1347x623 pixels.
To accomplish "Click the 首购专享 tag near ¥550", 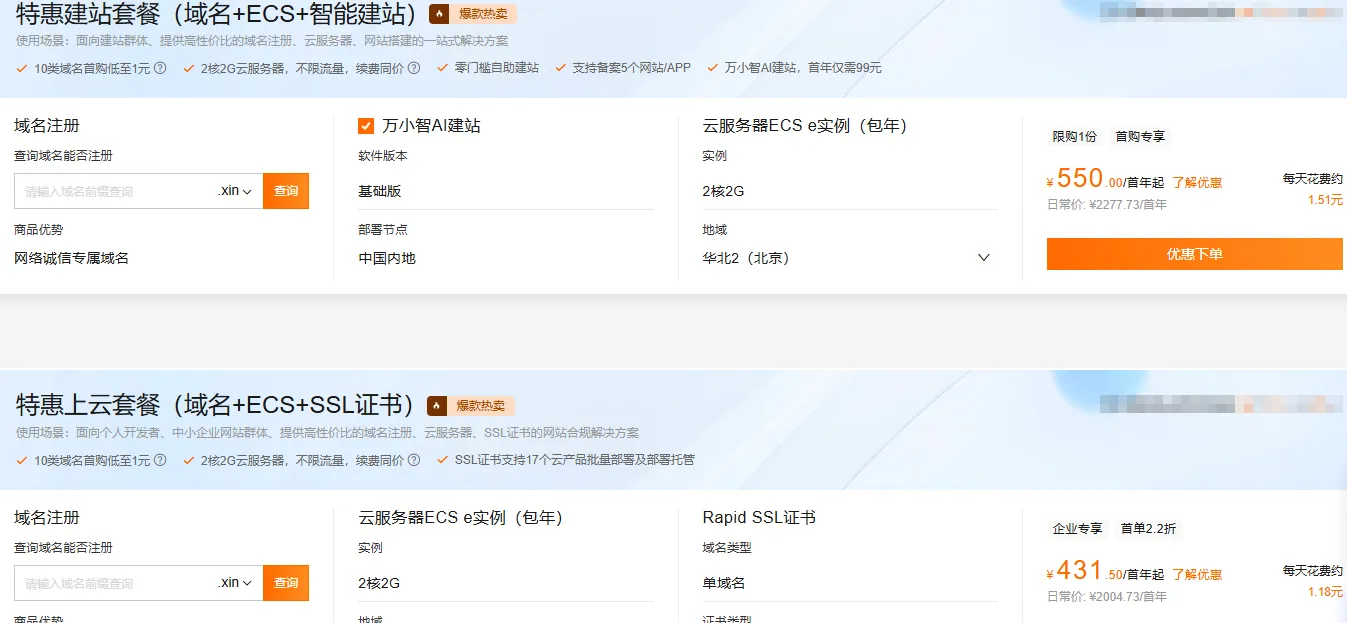I will (x=1139, y=136).
